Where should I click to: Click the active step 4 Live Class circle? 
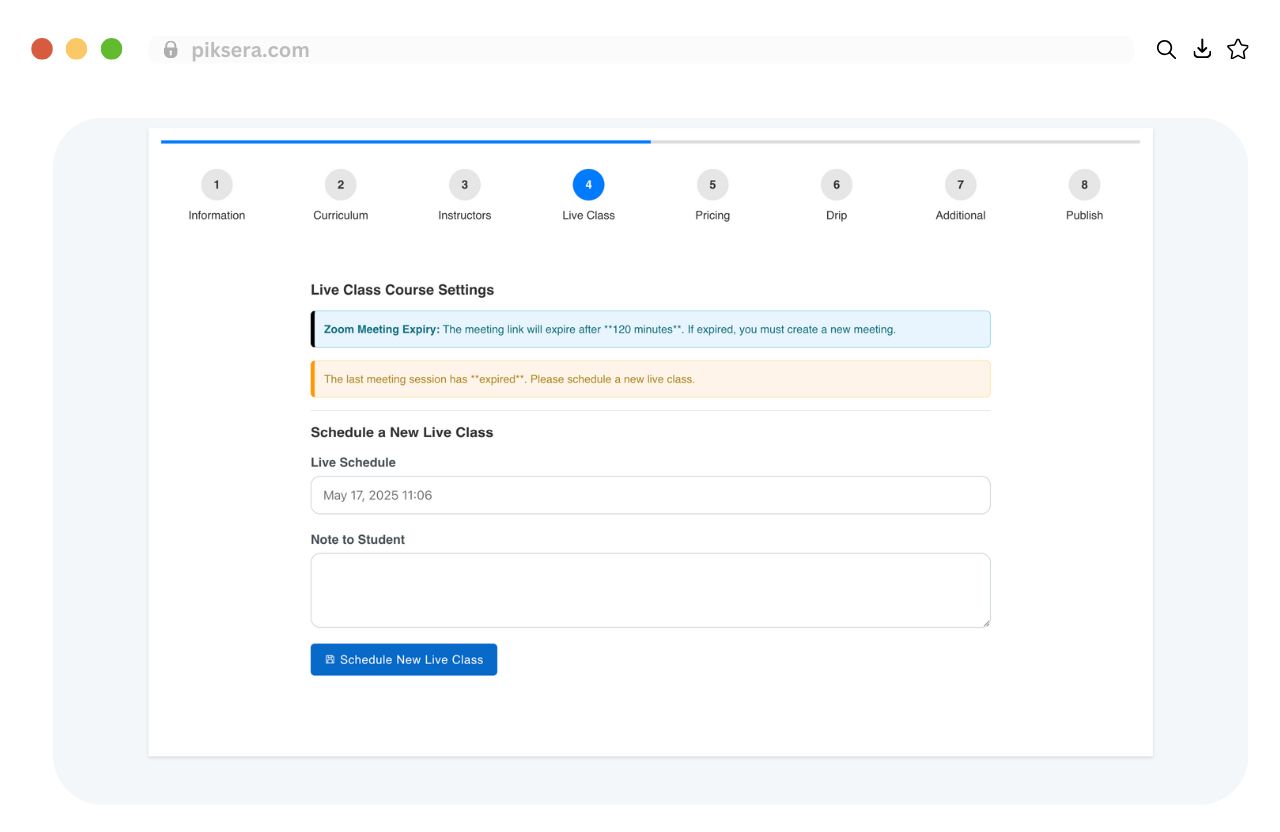pyautogui.click(x=589, y=185)
